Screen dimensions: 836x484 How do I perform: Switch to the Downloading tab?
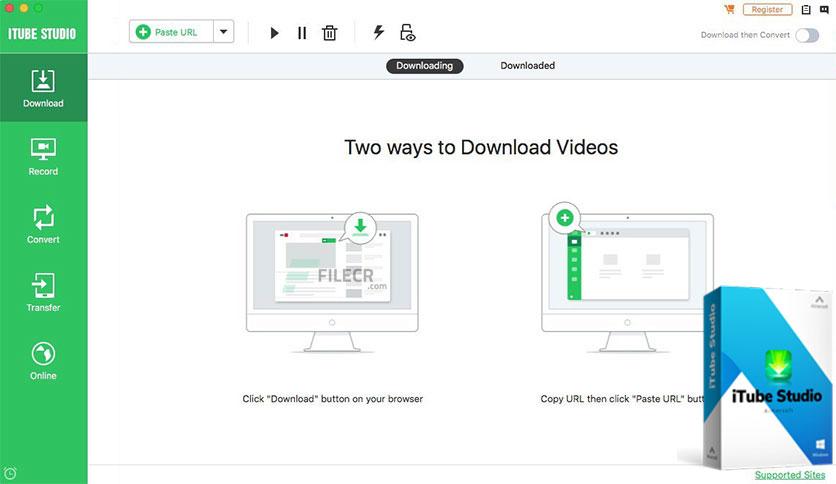[x=424, y=66]
